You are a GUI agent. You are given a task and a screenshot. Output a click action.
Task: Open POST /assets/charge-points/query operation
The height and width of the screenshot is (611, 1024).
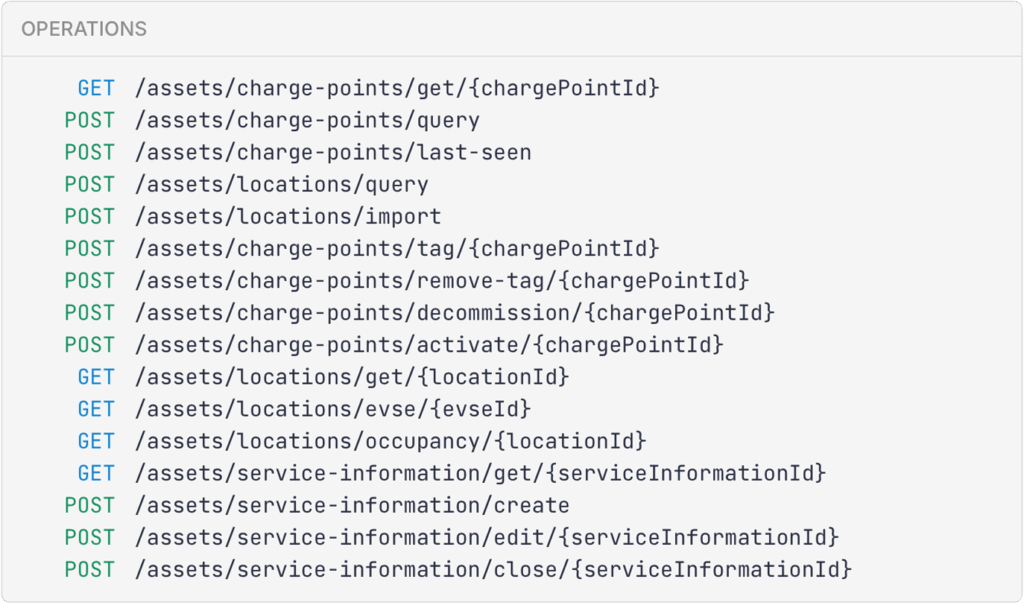(307, 120)
